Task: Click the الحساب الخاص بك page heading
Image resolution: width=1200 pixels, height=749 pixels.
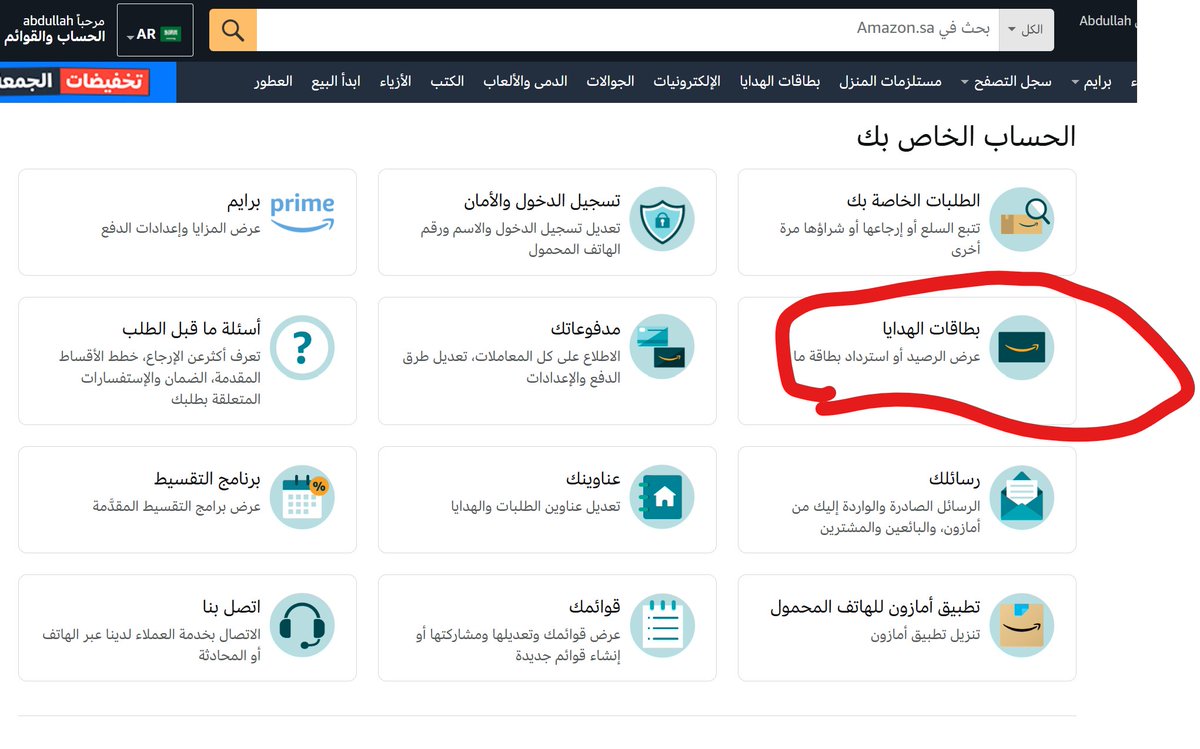Action: pyautogui.click(x=966, y=137)
